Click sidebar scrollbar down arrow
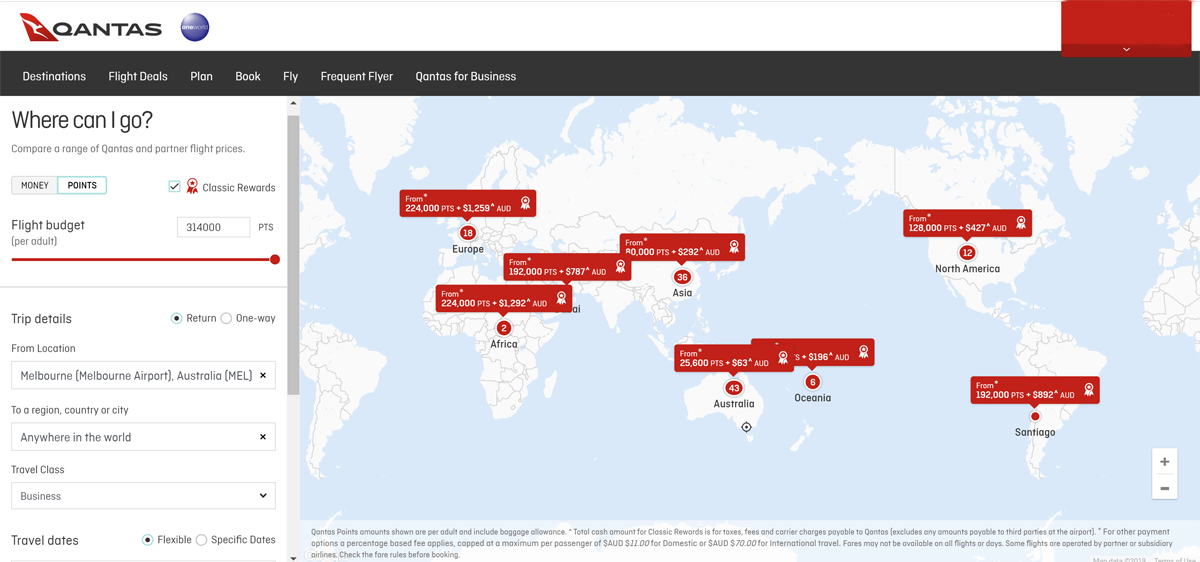Viewport: 1200px width, 562px height. coord(293,557)
